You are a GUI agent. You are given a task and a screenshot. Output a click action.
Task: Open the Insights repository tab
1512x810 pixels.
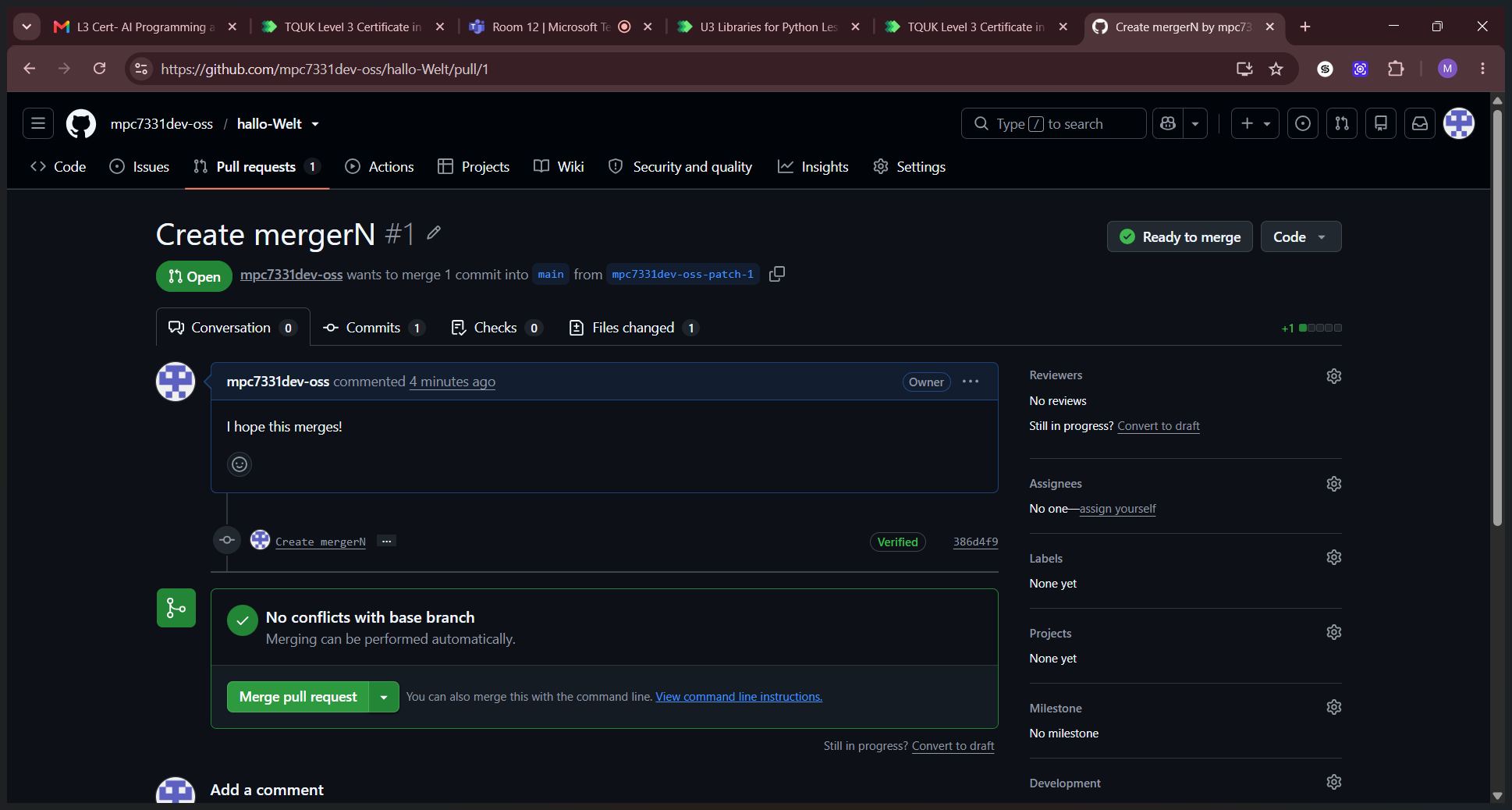[x=813, y=167]
